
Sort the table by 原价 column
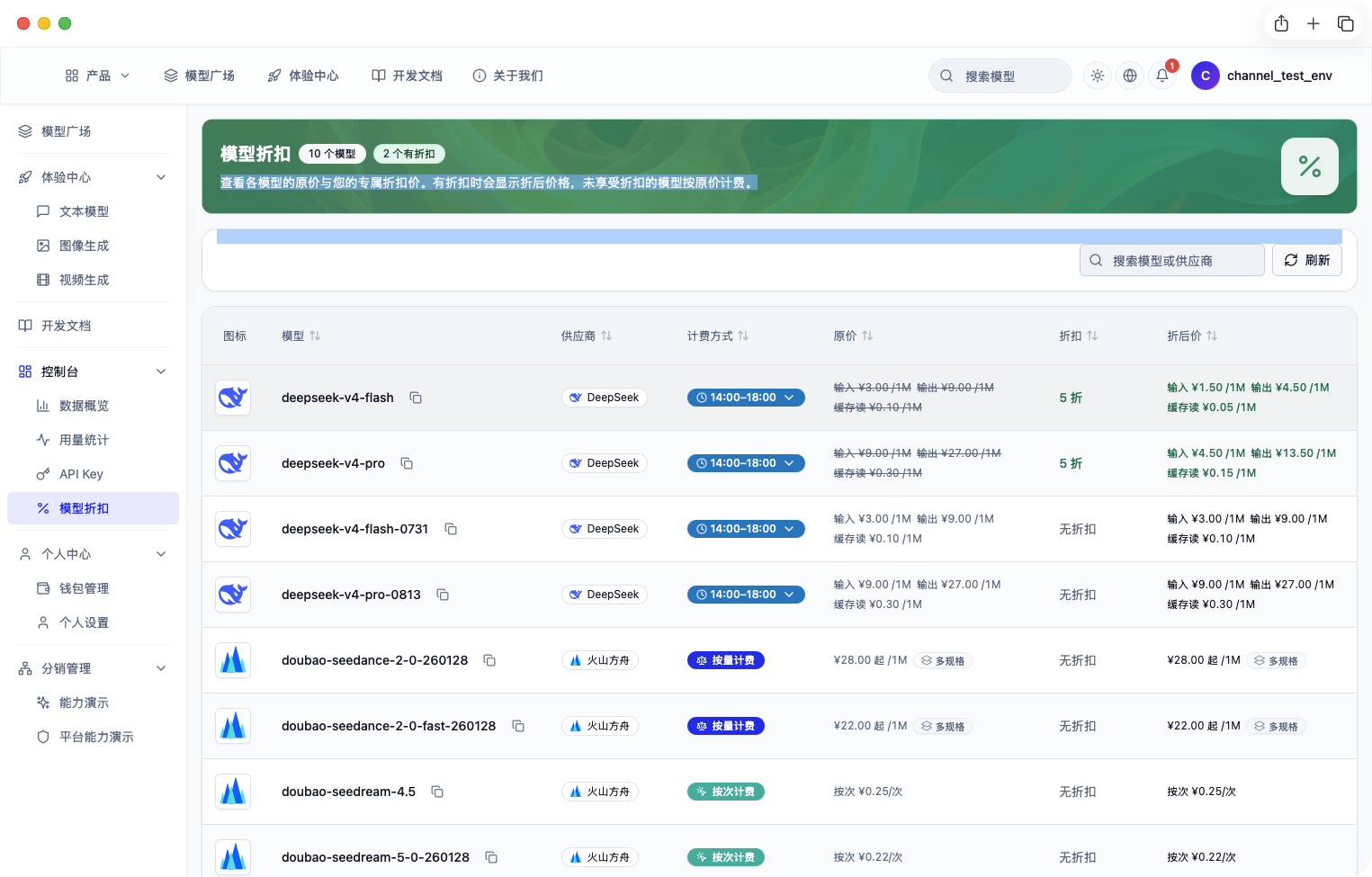853,336
